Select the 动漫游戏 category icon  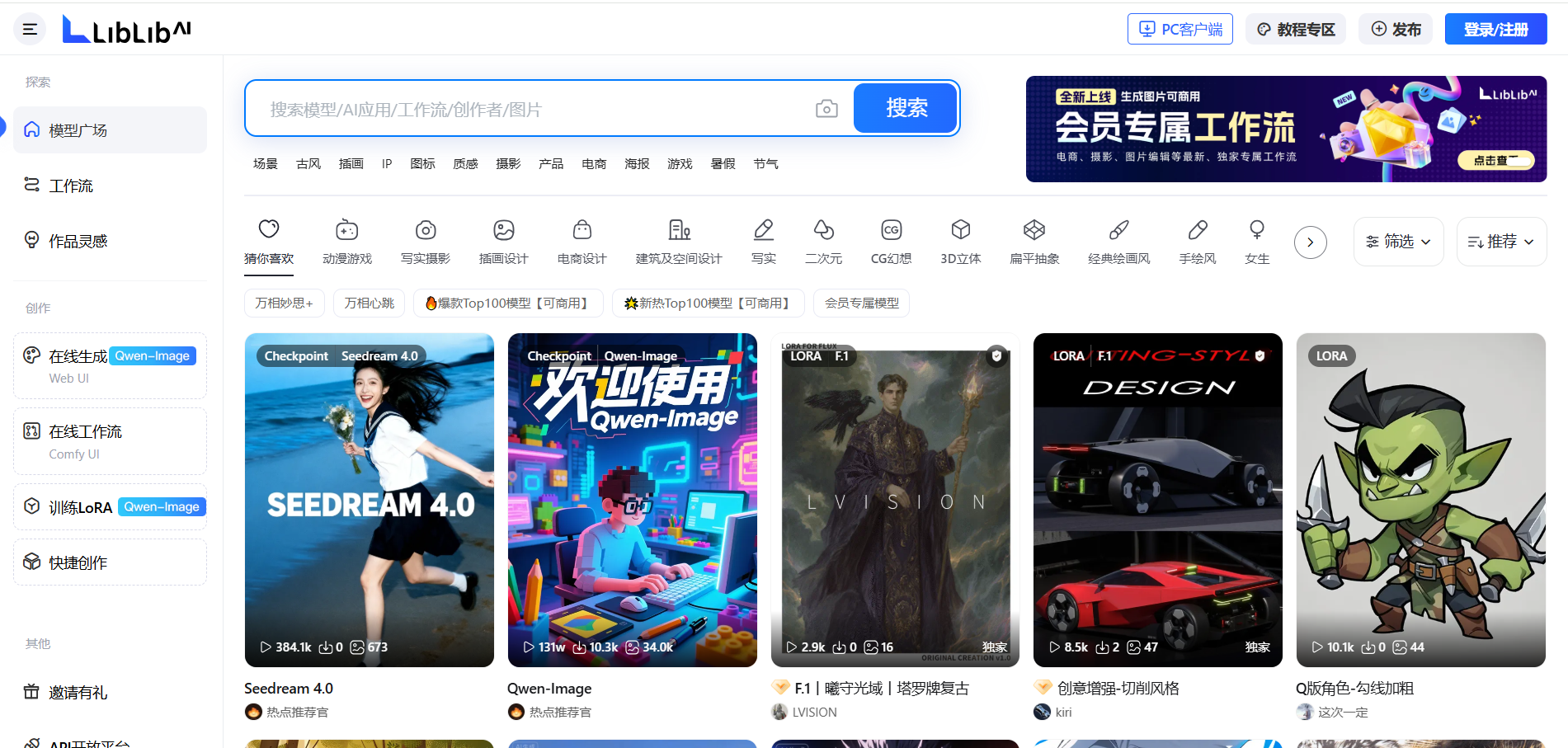(346, 230)
